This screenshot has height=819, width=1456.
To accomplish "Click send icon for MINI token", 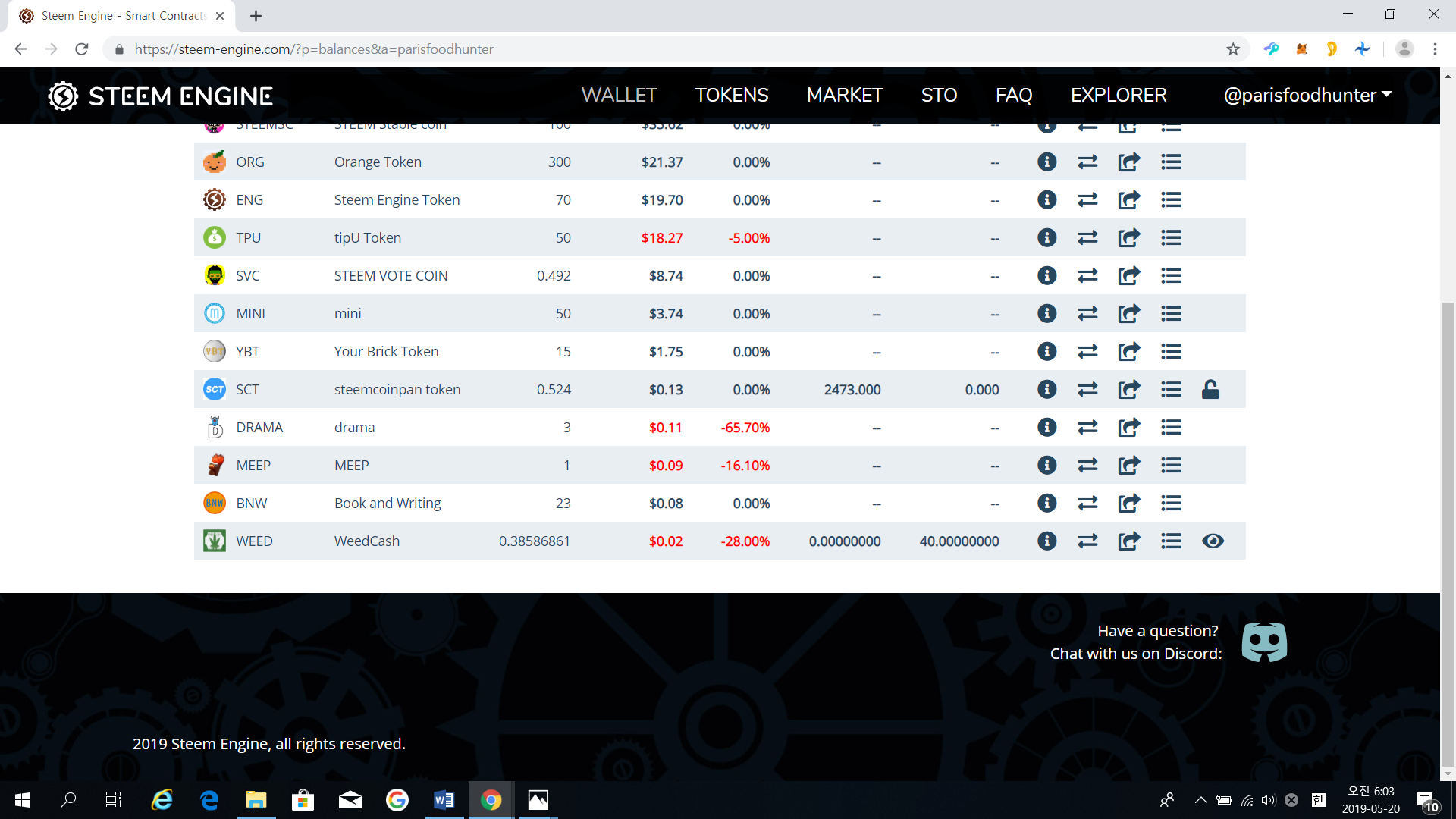I will pyautogui.click(x=1128, y=313).
